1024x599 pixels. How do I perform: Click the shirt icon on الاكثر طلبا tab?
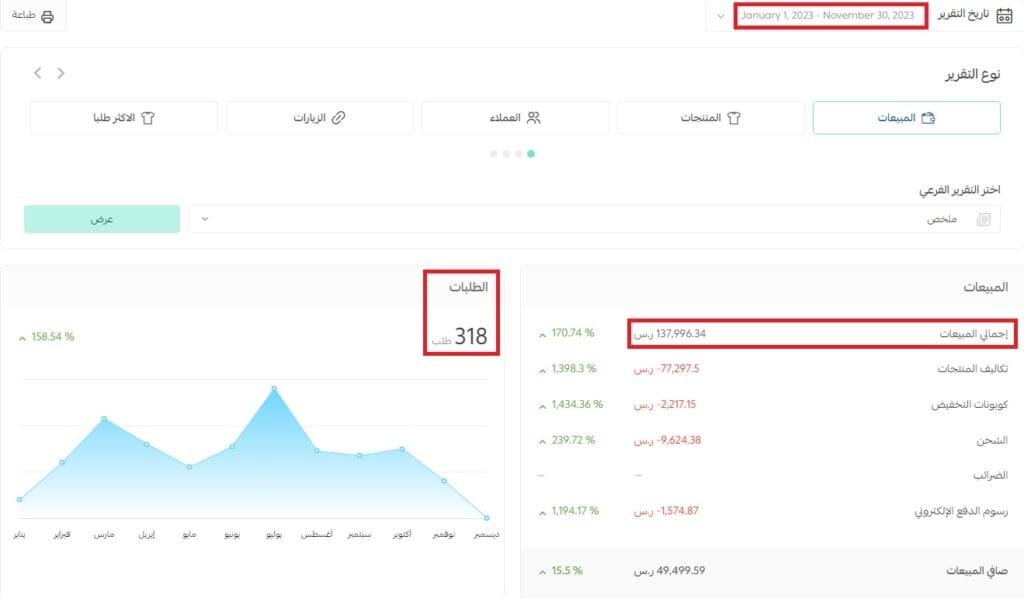pos(148,118)
